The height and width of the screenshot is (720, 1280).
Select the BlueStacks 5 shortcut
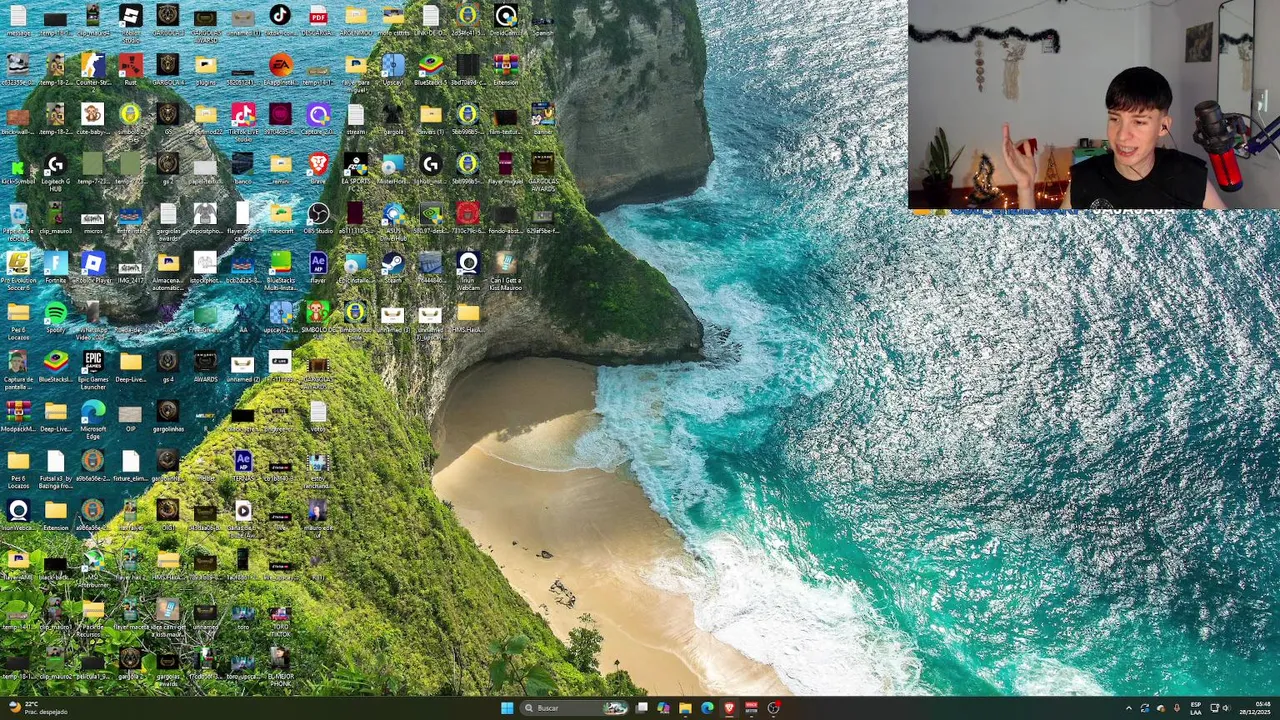point(431,69)
